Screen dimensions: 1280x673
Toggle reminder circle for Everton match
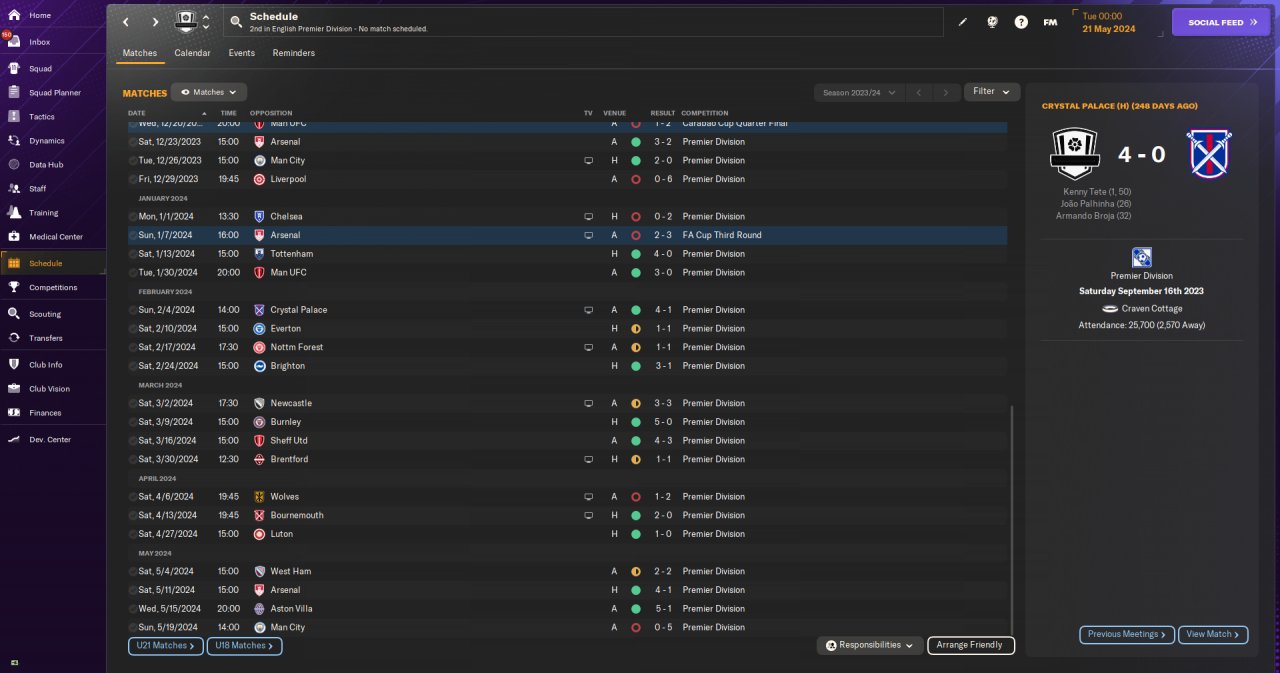(133, 328)
